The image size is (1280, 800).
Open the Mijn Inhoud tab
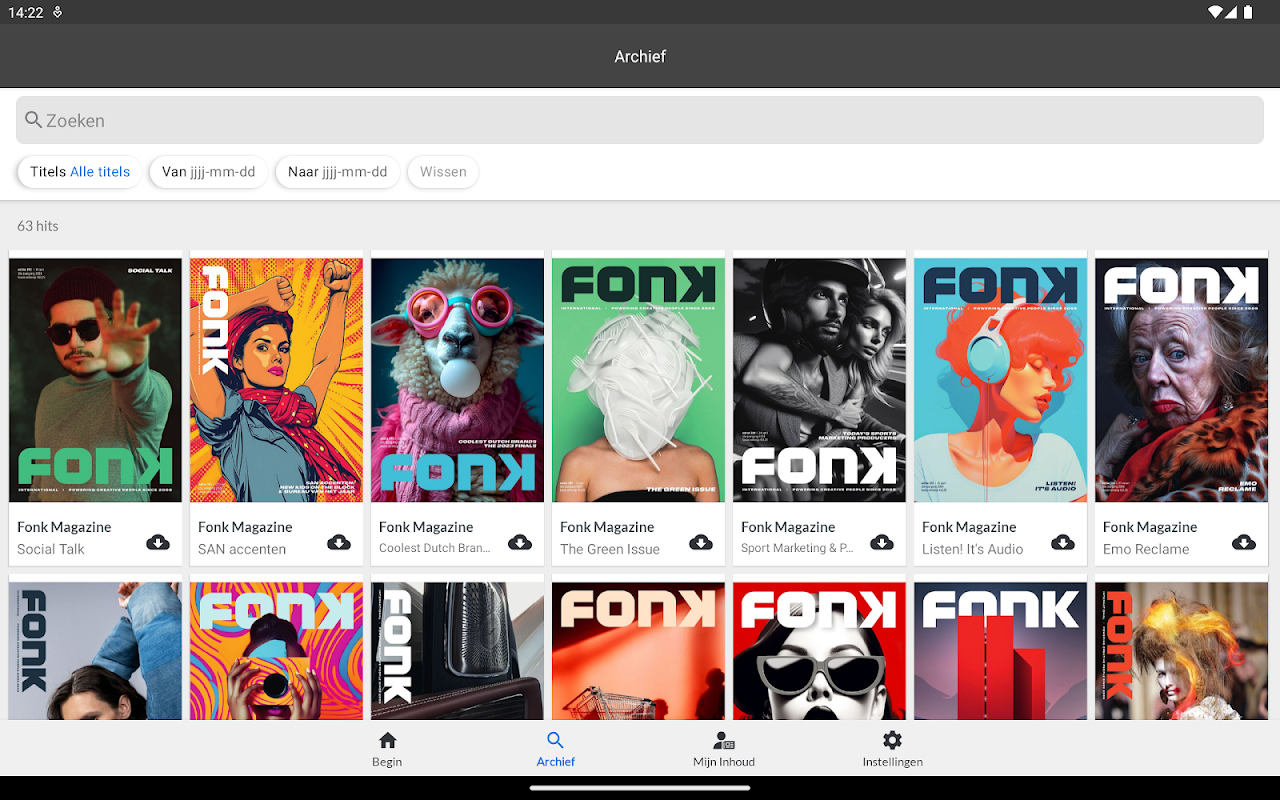(x=724, y=748)
